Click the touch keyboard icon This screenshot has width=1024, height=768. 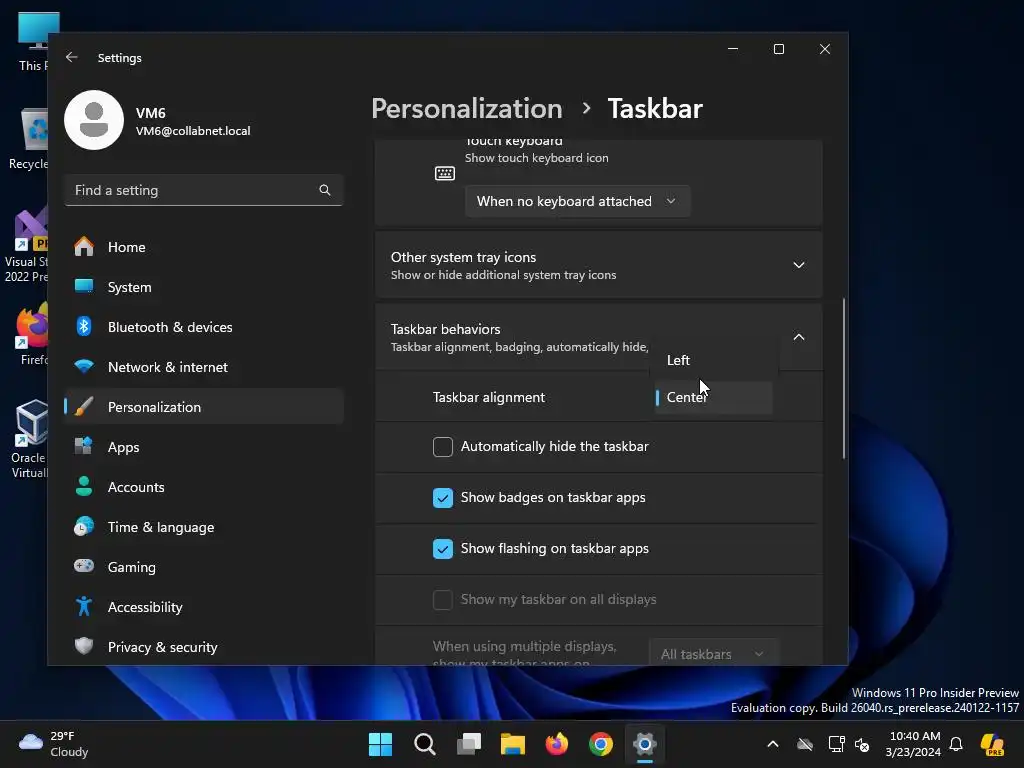[x=445, y=173]
